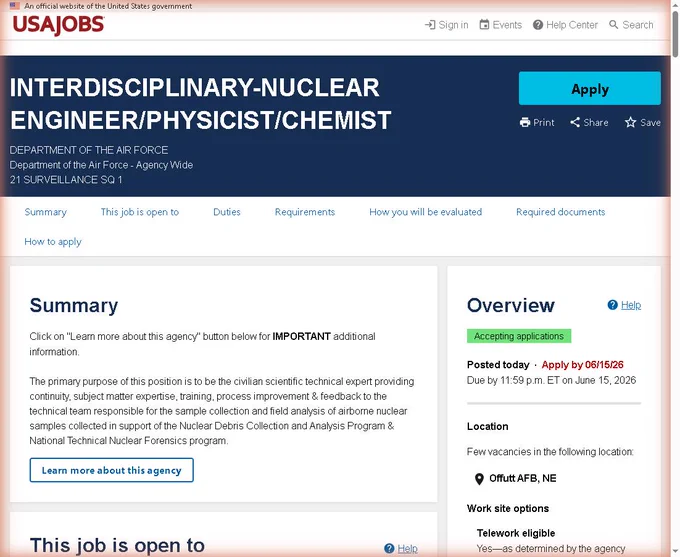
Task: Click the Share text label
Action: coord(595,122)
